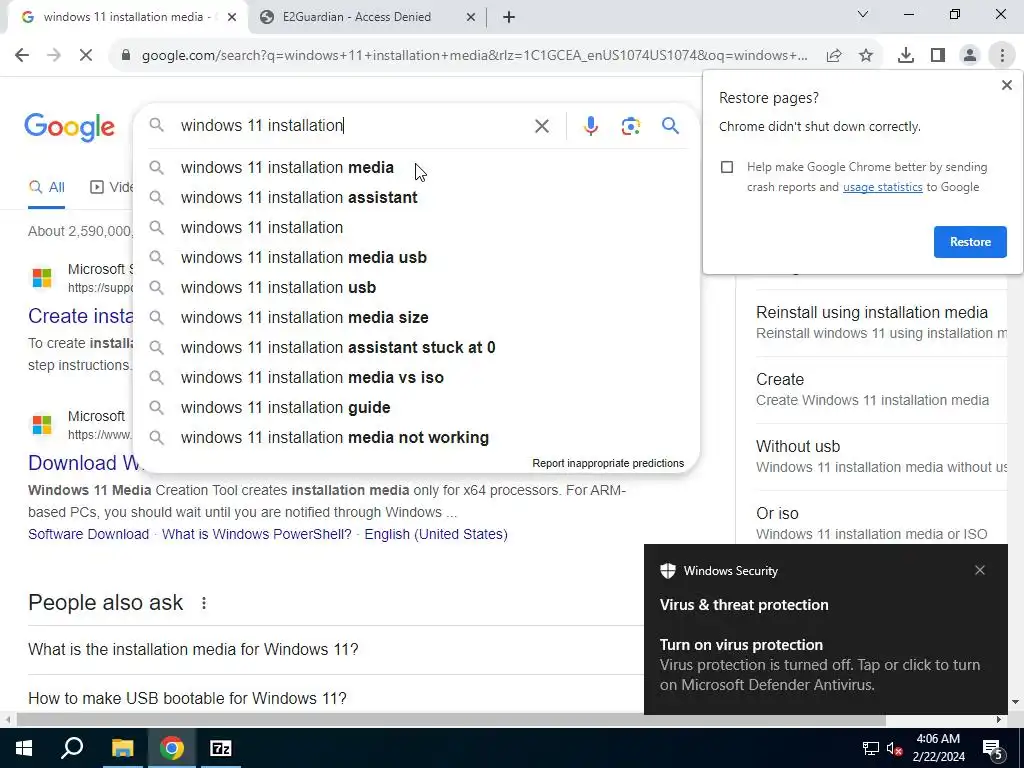1024x768 pixels.
Task: Submit search with the blue magnifier
Action: point(671,125)
